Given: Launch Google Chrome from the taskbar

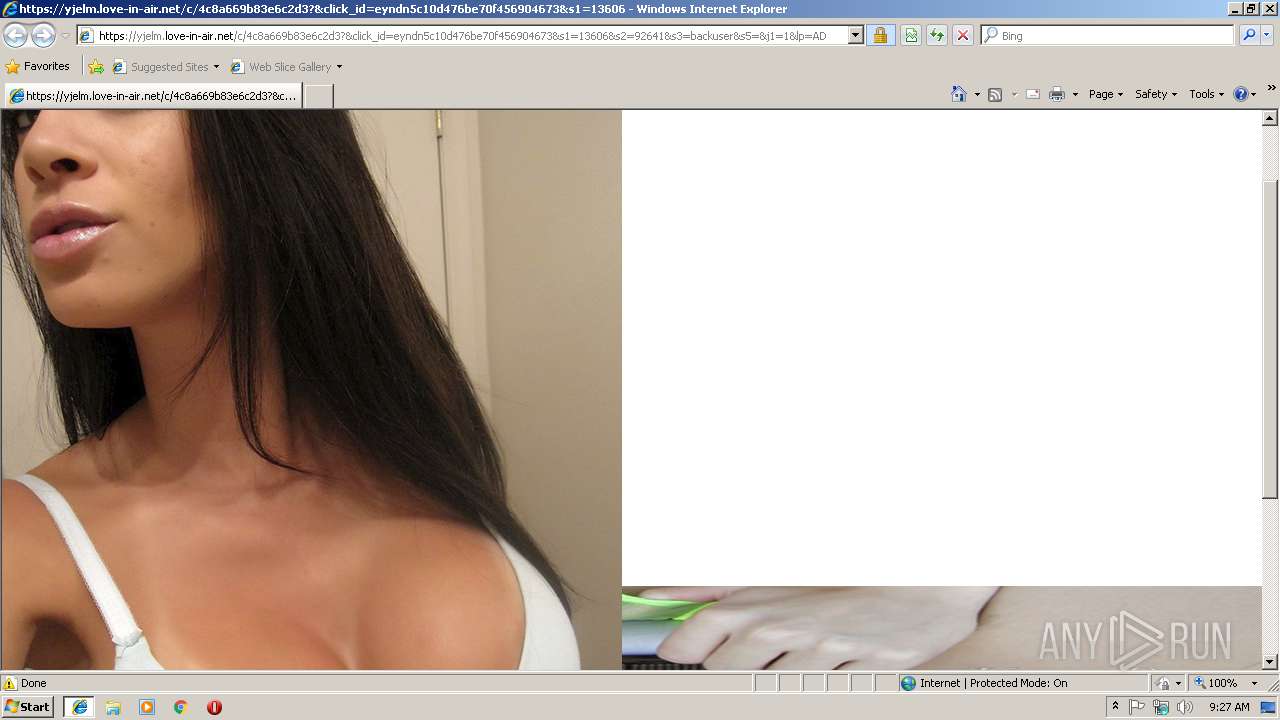Looking at the screenshot, I should click(x=181, y=707).
